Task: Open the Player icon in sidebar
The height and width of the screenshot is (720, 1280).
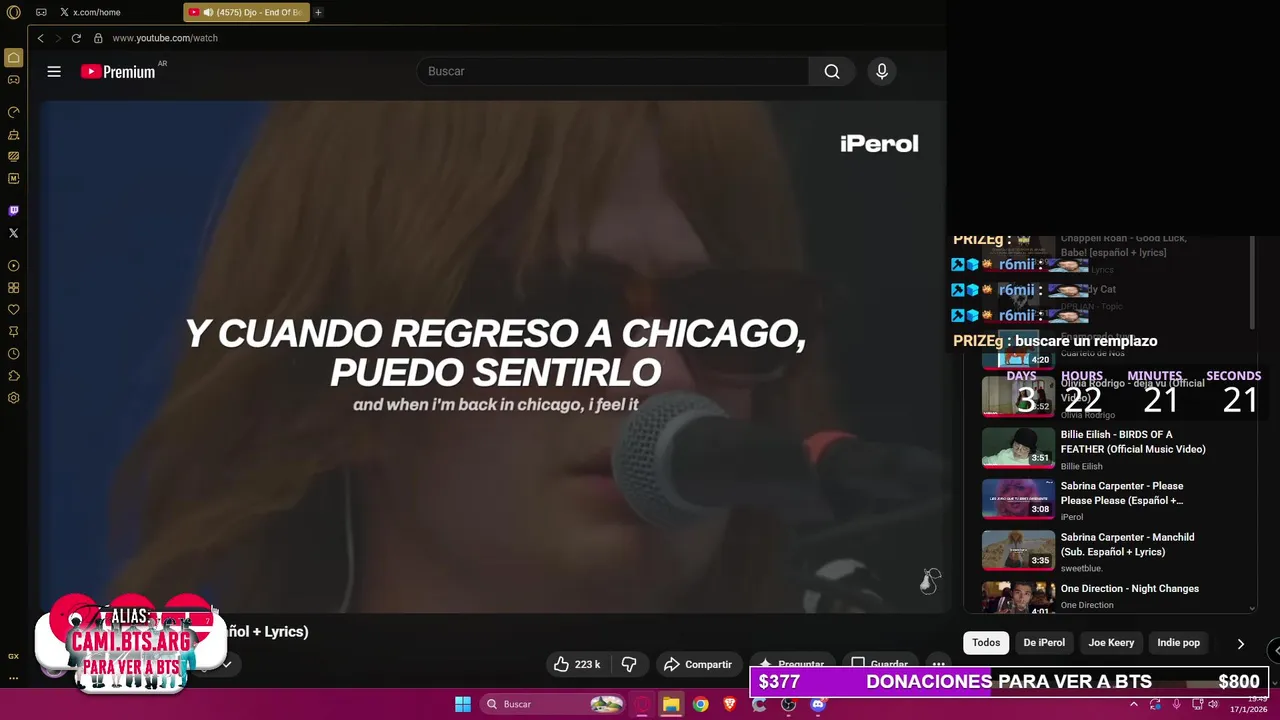Action: (13, 266)
